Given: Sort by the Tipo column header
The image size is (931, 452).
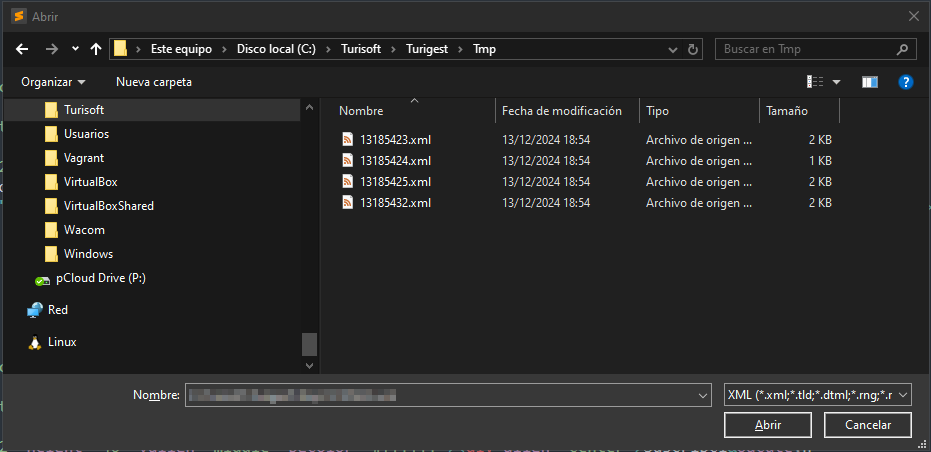Looking at the screenshot, I should (x=657, y=110).
